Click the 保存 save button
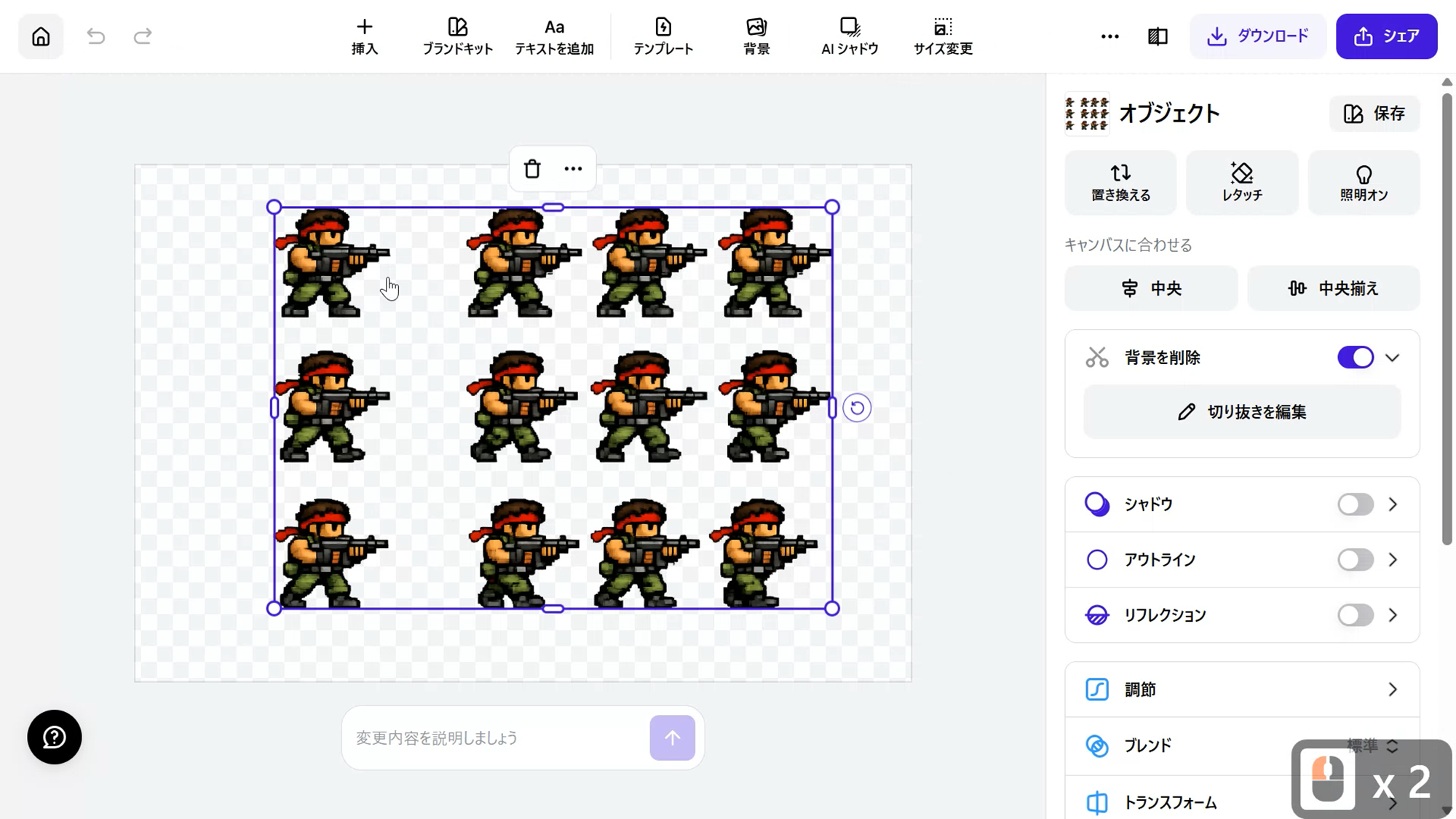The height and width of the screenshot is (819, 1456). coord(1374,114)
